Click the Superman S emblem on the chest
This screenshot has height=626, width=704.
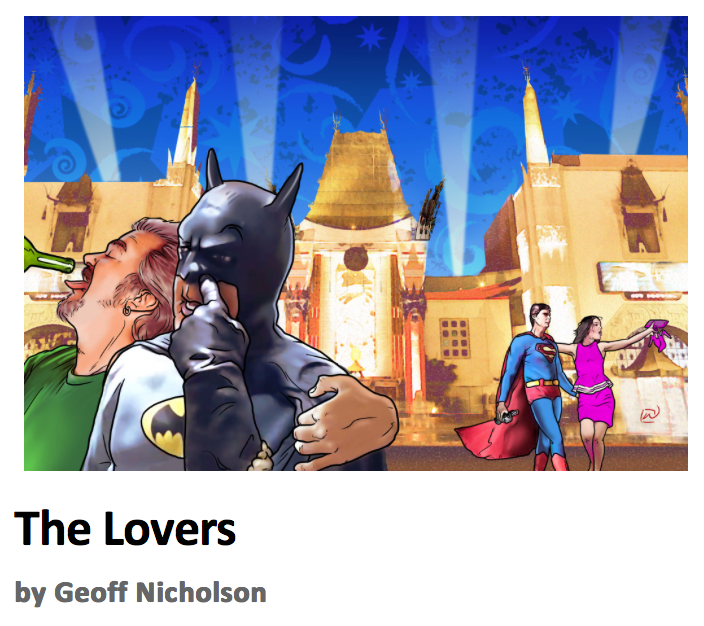546,350
